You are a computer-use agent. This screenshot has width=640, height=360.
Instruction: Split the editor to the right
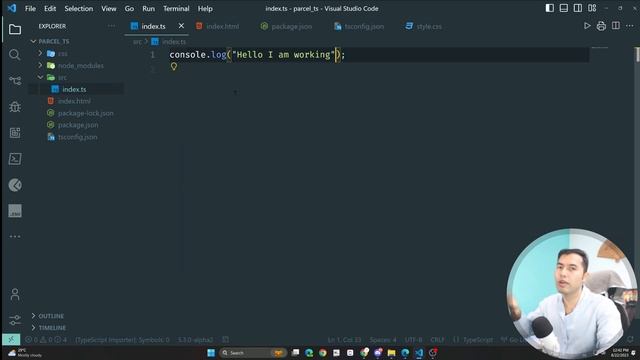point(616,26)
